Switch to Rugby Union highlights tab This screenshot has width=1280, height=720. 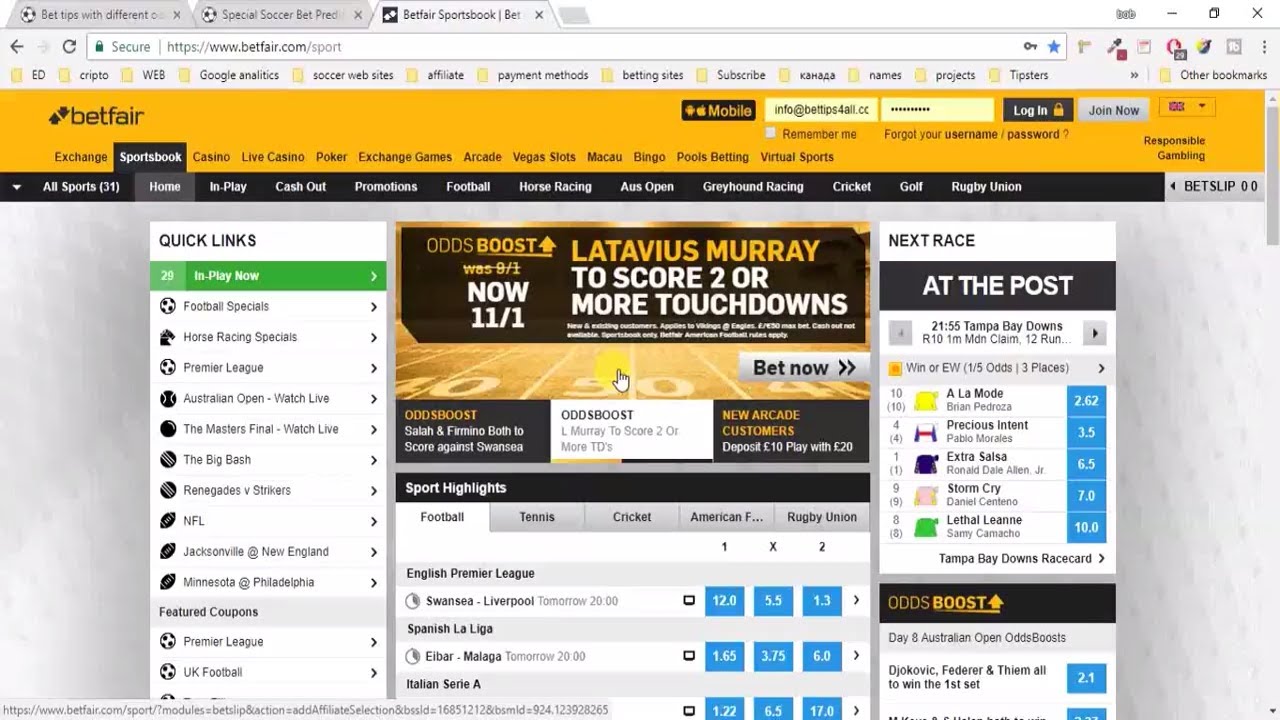pos(822,517)
